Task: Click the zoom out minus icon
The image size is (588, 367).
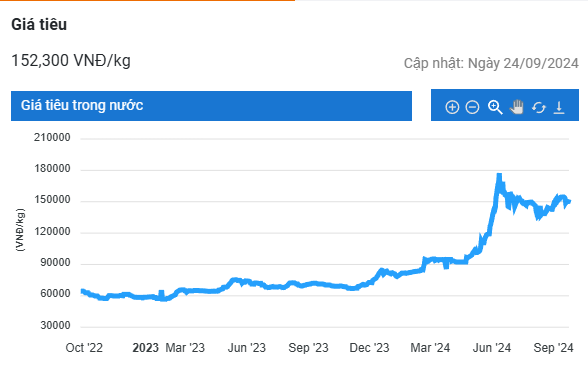Action: click(472, 107)
